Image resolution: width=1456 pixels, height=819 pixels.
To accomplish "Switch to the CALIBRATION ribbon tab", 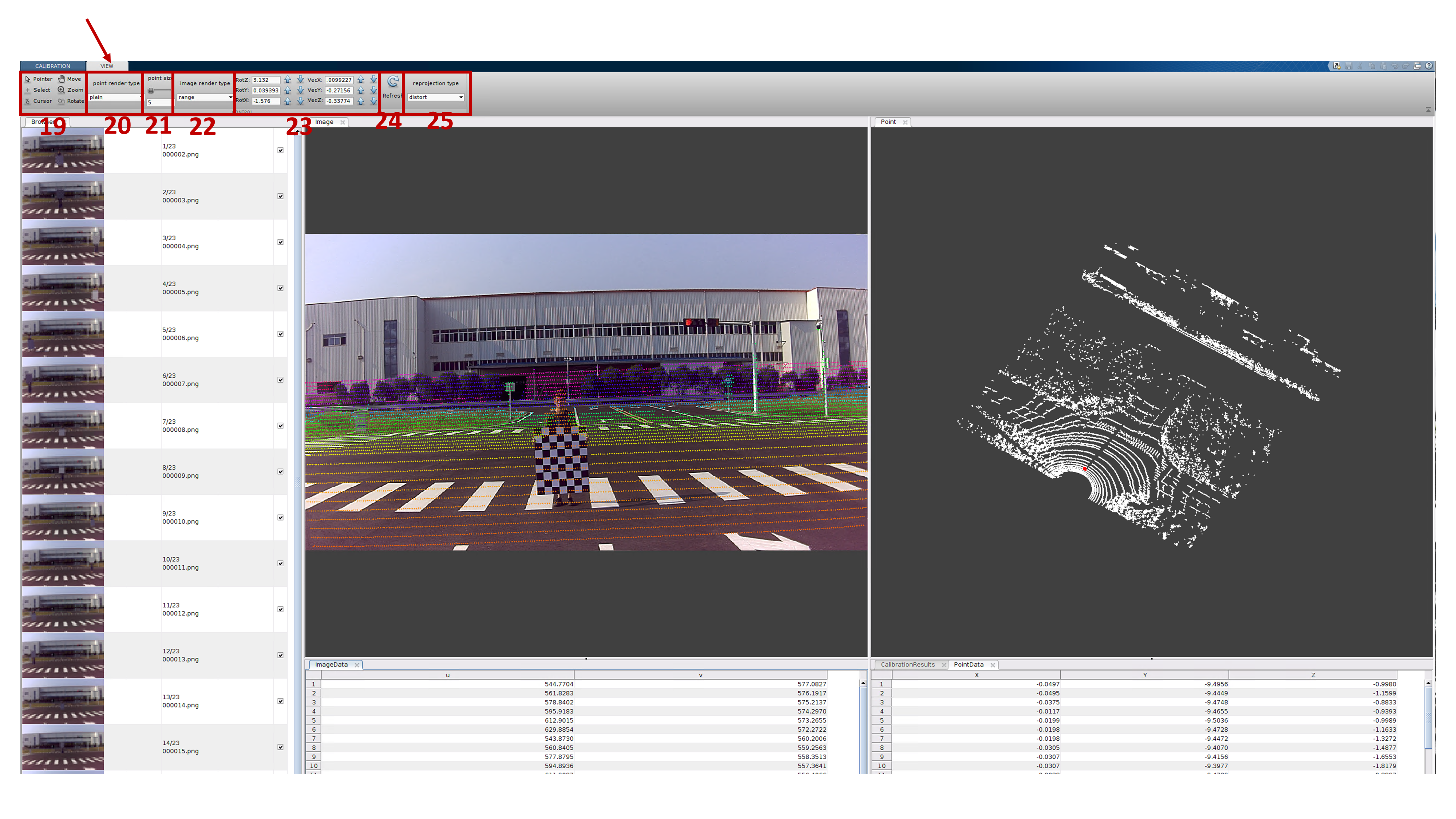I will point(52,66).
